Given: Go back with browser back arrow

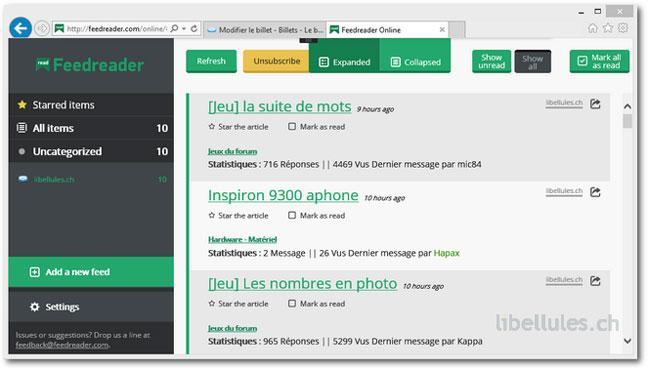Looking at the screenshot, I should pos(21,28).
